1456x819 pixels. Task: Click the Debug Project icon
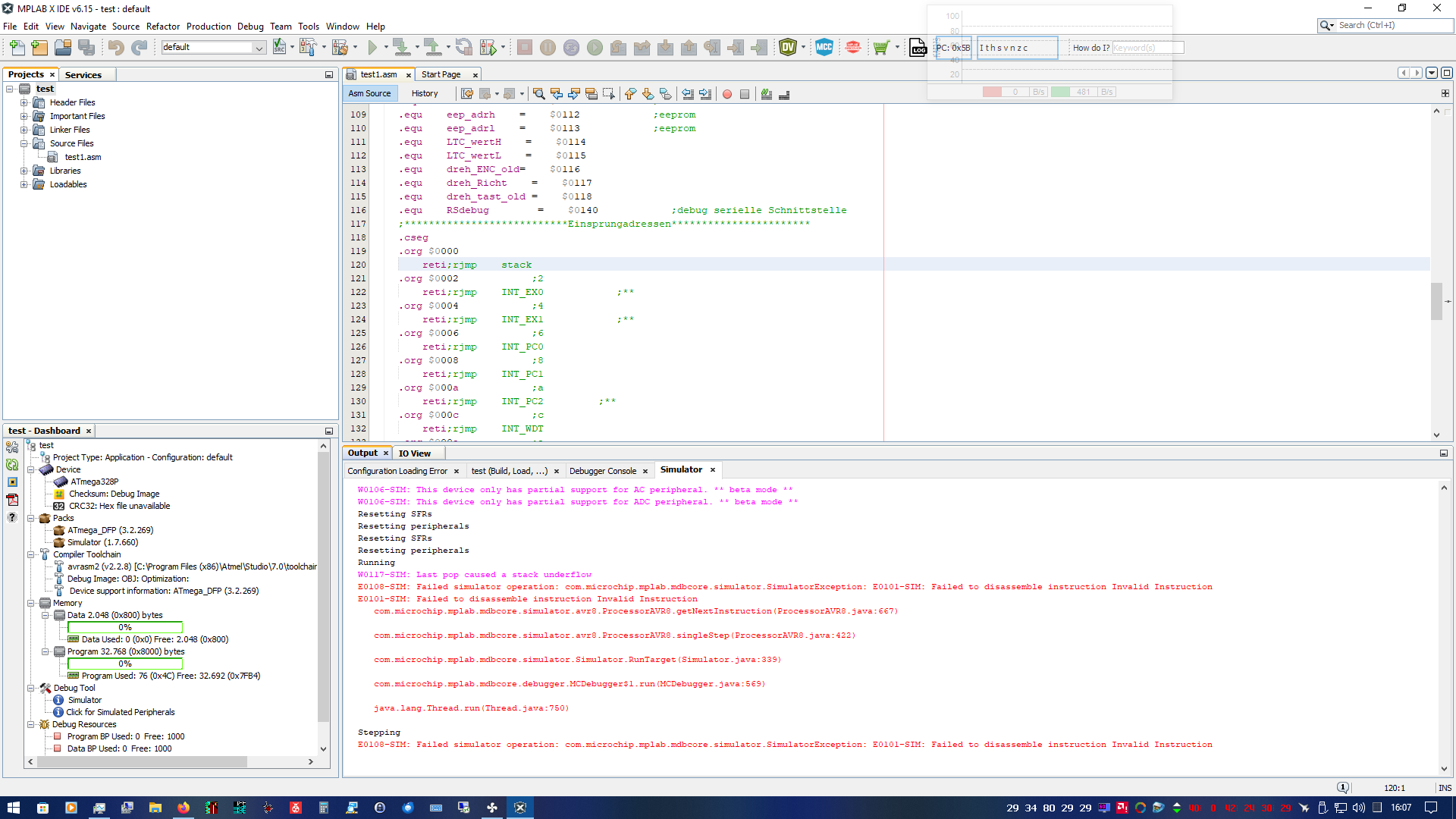point(488,48)
